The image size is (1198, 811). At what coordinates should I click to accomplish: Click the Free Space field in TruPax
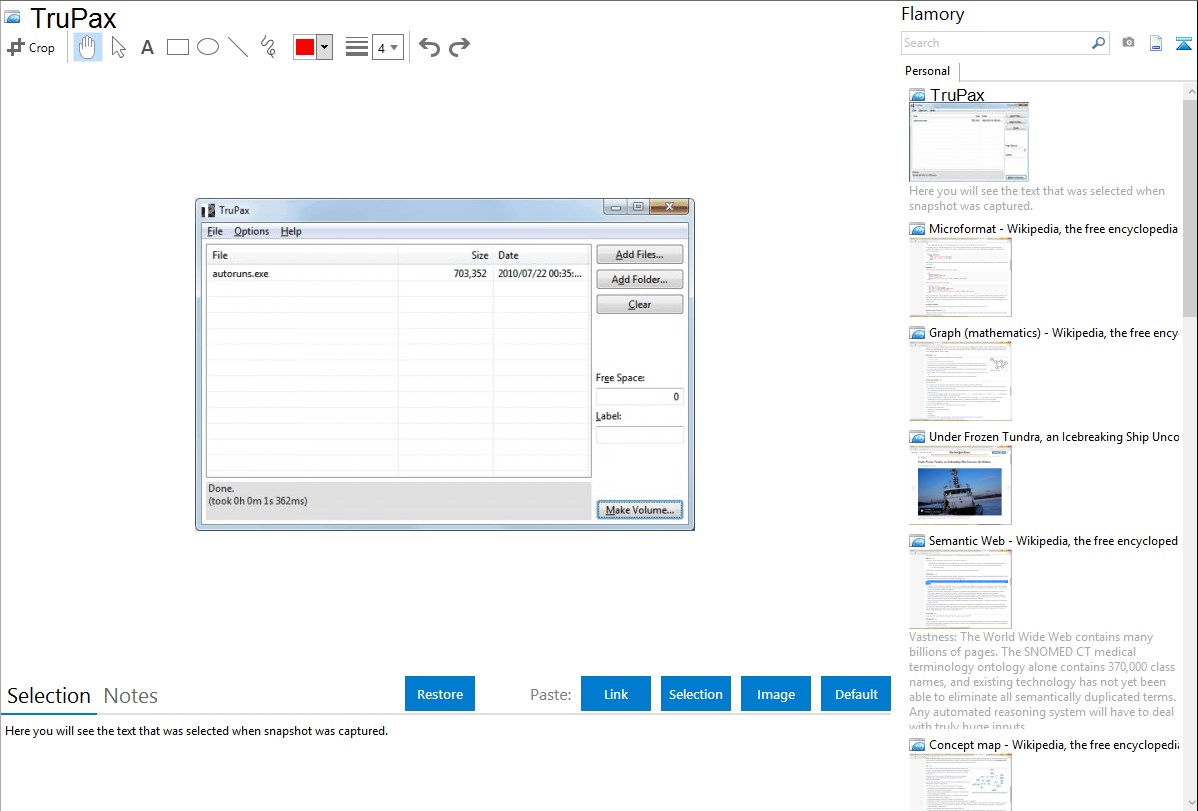tap(639, 397)
